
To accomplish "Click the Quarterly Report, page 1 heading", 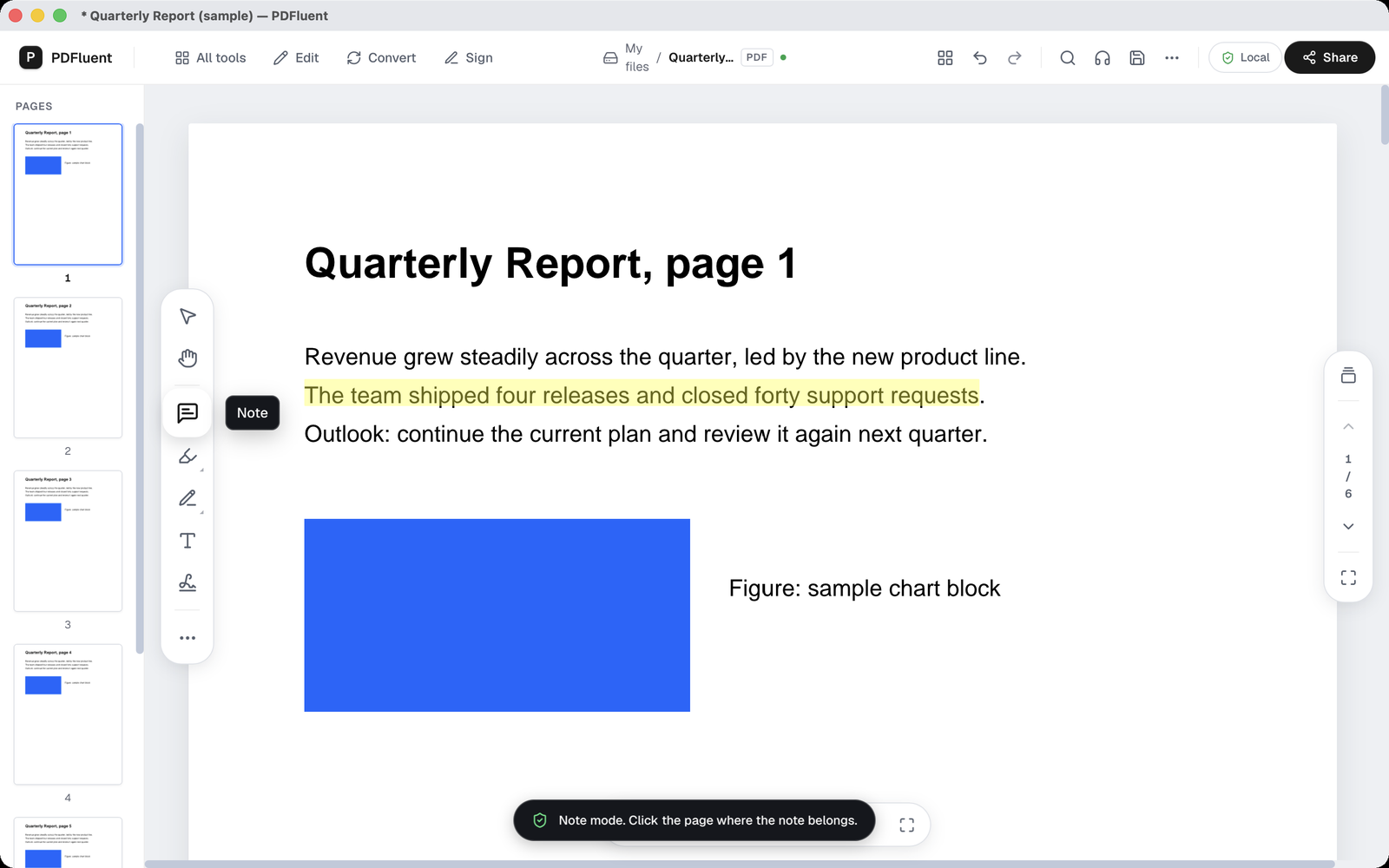I will pyautogui.click(x=550, y=264).
